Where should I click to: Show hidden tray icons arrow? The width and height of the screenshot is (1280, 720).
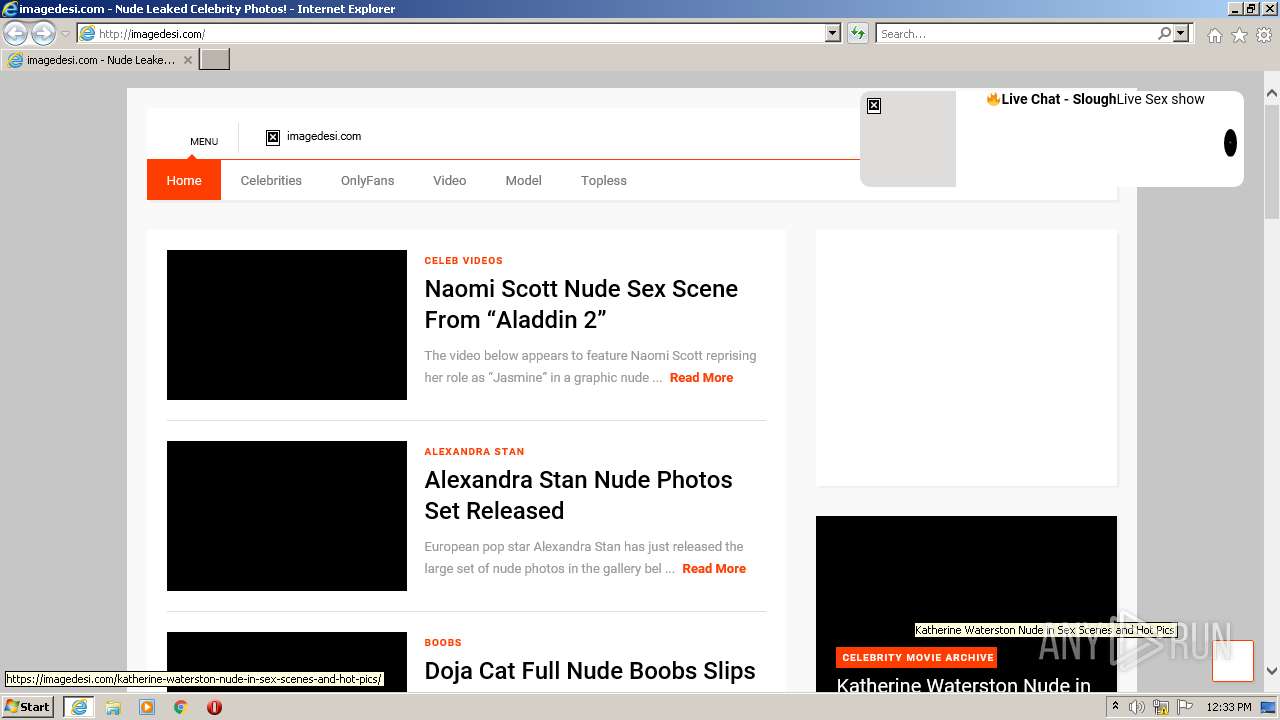tap(1115, 707)
